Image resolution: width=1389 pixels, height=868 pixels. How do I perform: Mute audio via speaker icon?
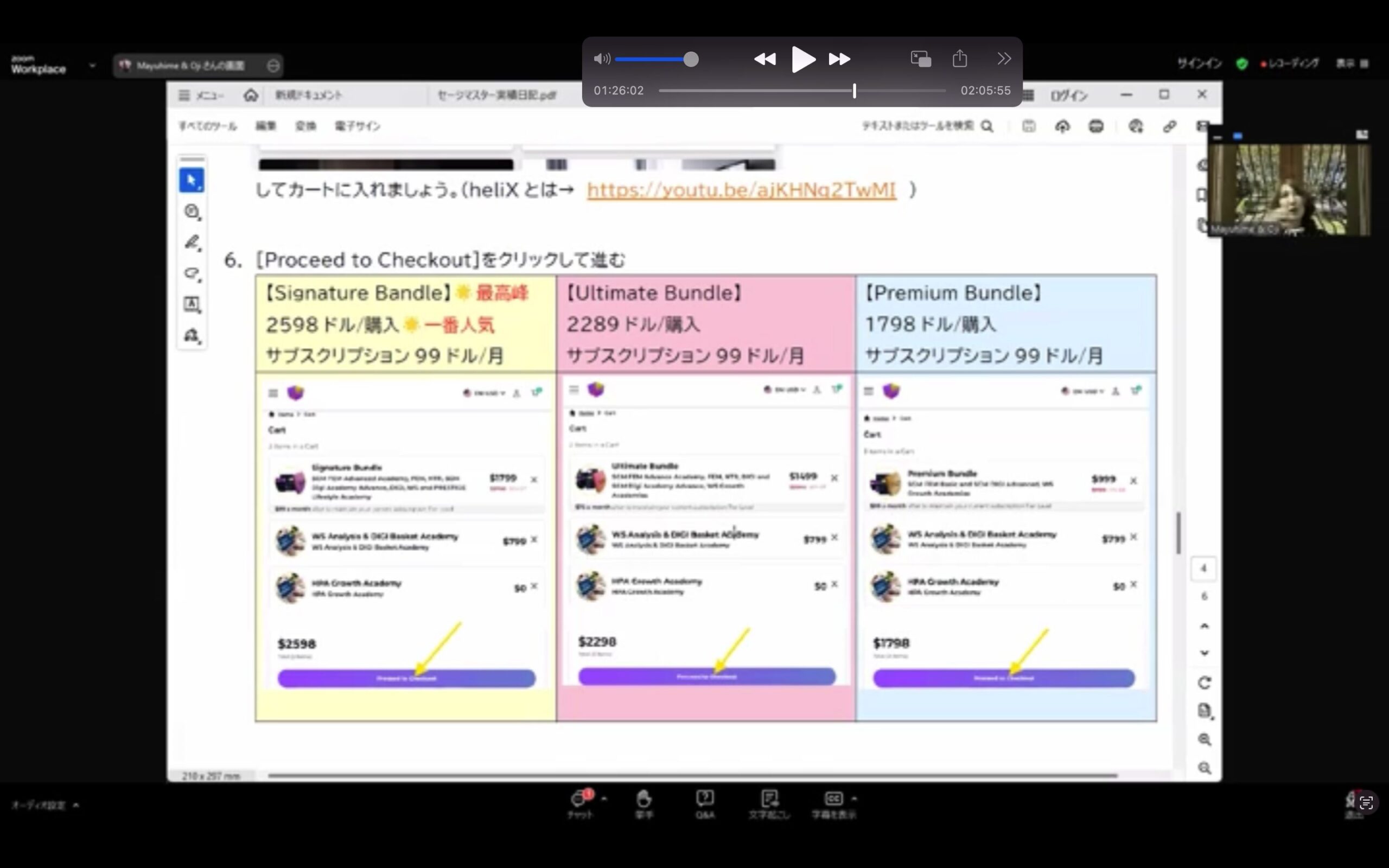point(602,59)
